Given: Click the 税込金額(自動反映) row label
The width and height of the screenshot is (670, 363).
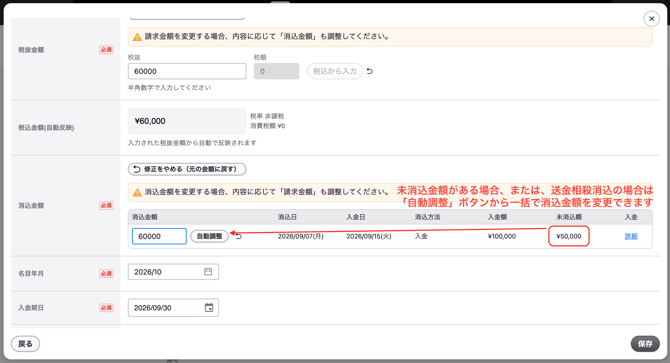Looking at the screenshot, I should 46,128.
